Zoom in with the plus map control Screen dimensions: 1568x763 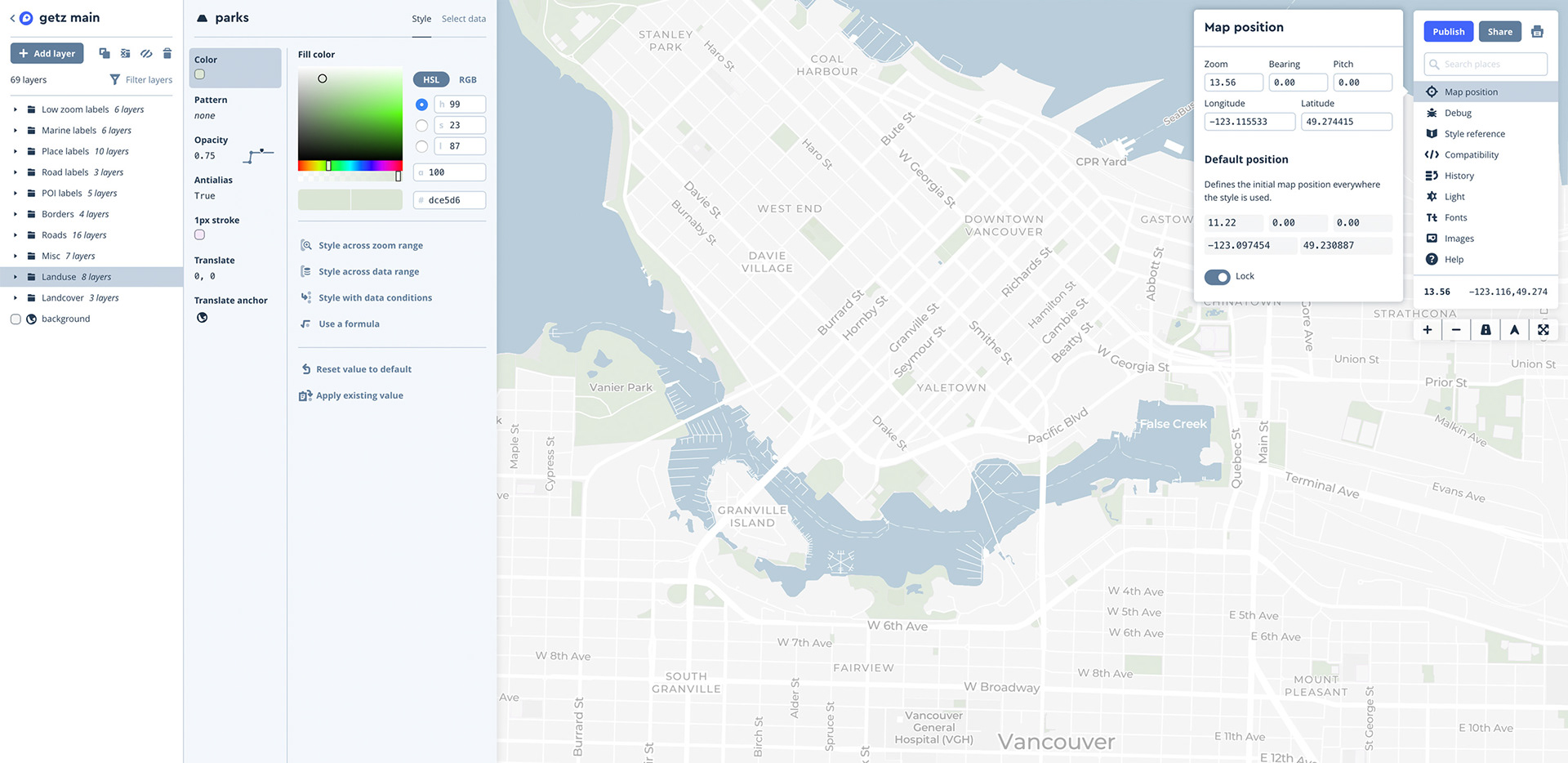1428,330
